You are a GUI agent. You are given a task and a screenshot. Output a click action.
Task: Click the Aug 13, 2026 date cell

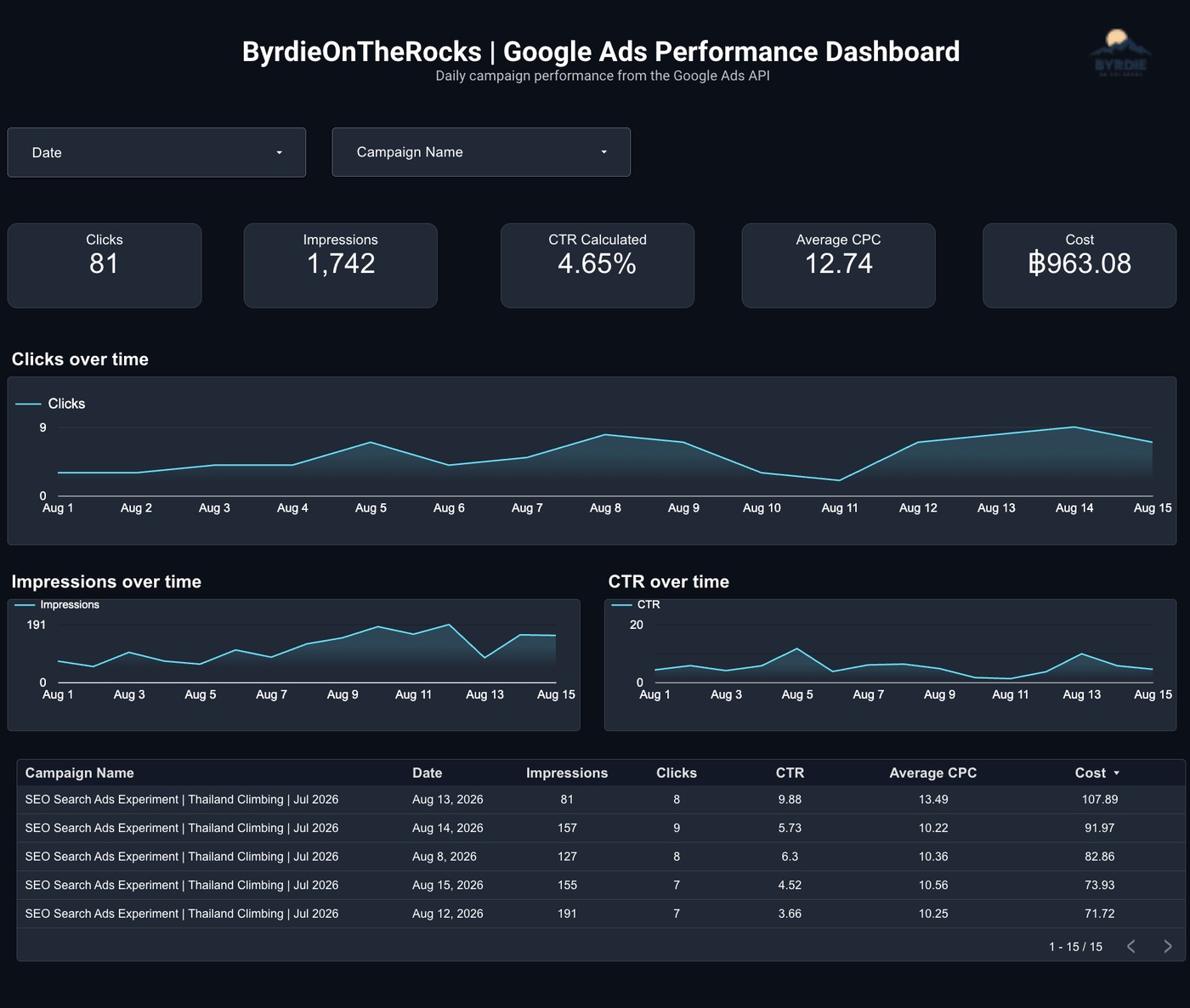click(448, 799)
